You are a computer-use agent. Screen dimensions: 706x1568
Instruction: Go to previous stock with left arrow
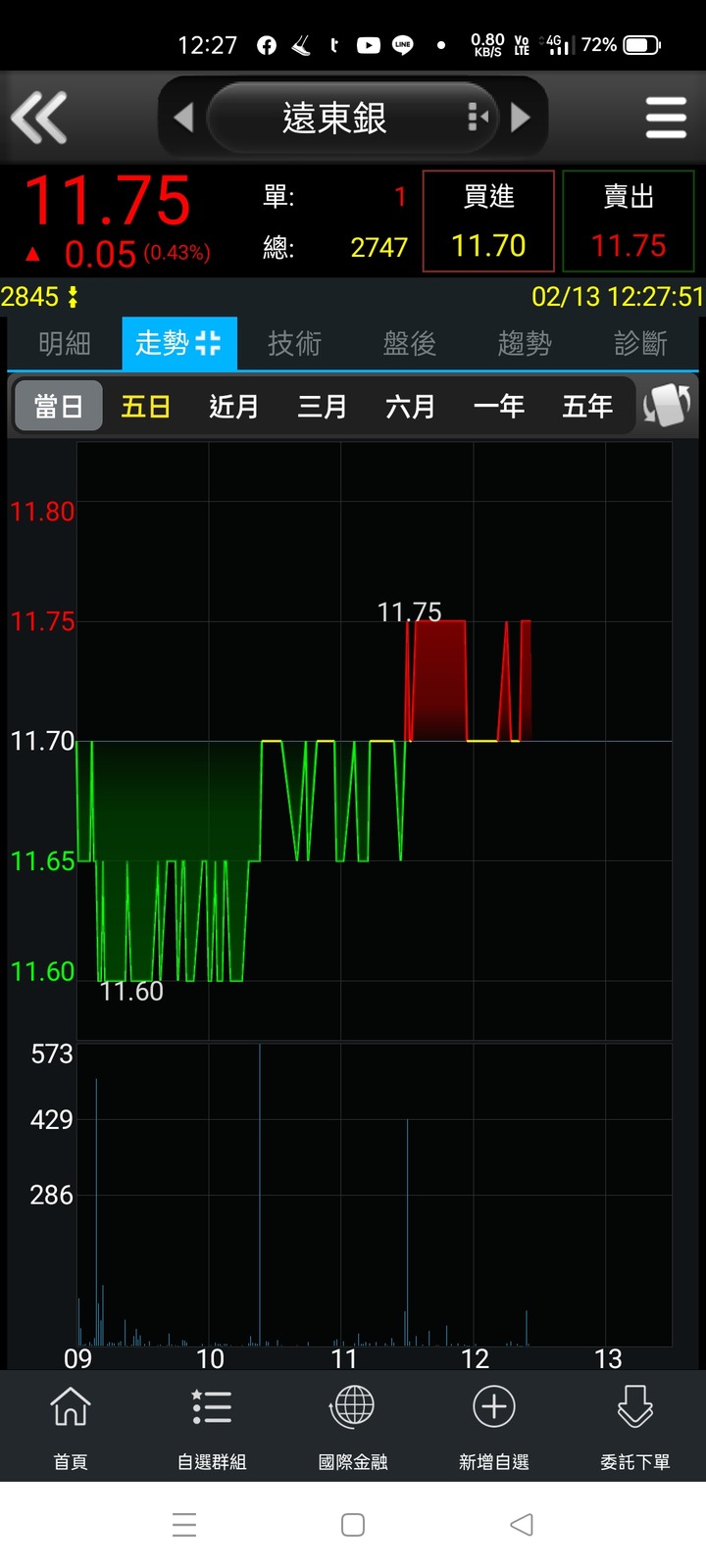point(183,118)
